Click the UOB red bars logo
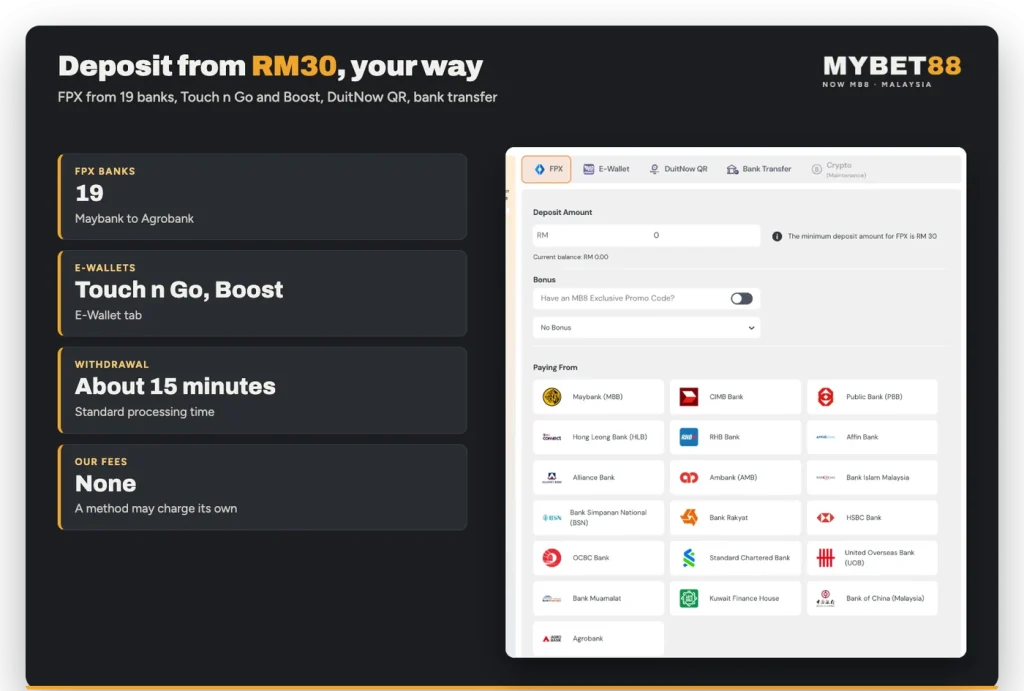The image size is (1024, 691). pyautogui.click(x=825, y=558)
